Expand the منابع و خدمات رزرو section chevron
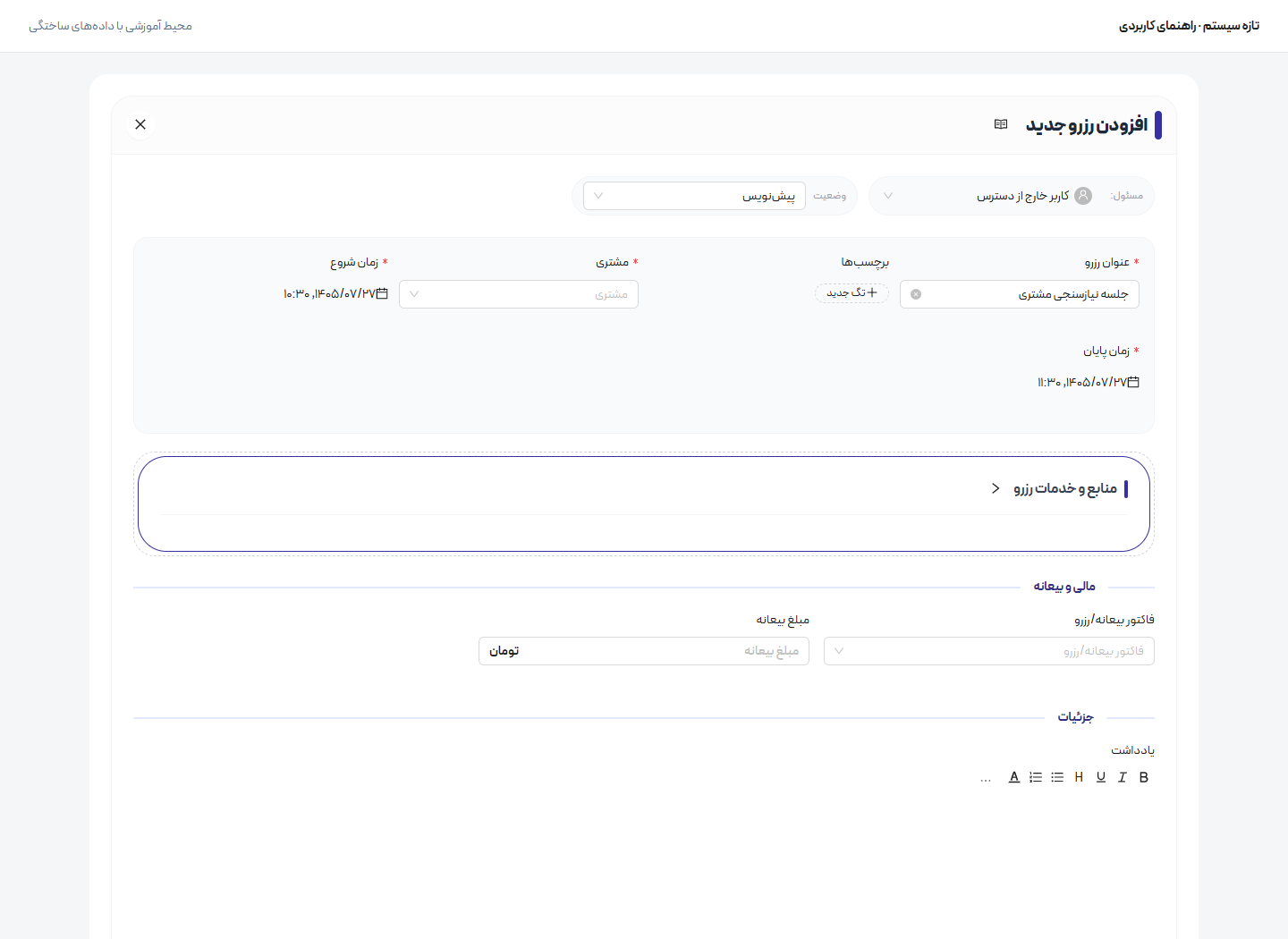The image size is (1288, 939). [x=996, y=488]
